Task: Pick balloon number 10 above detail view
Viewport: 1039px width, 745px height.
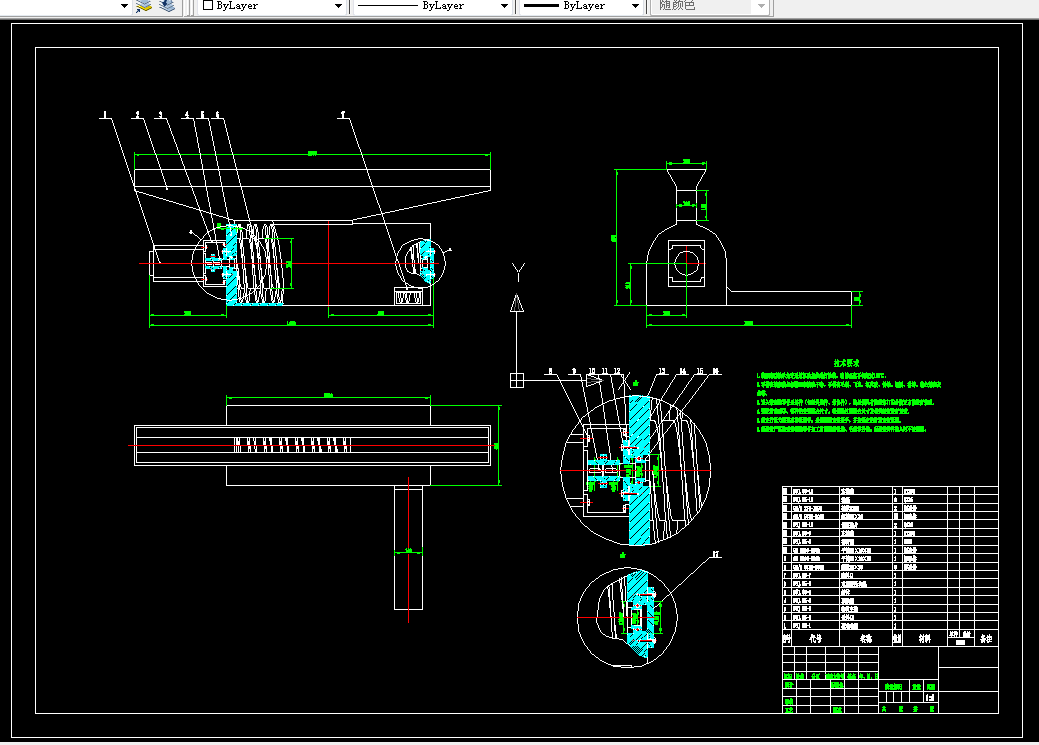Action: tap(592, 371)
